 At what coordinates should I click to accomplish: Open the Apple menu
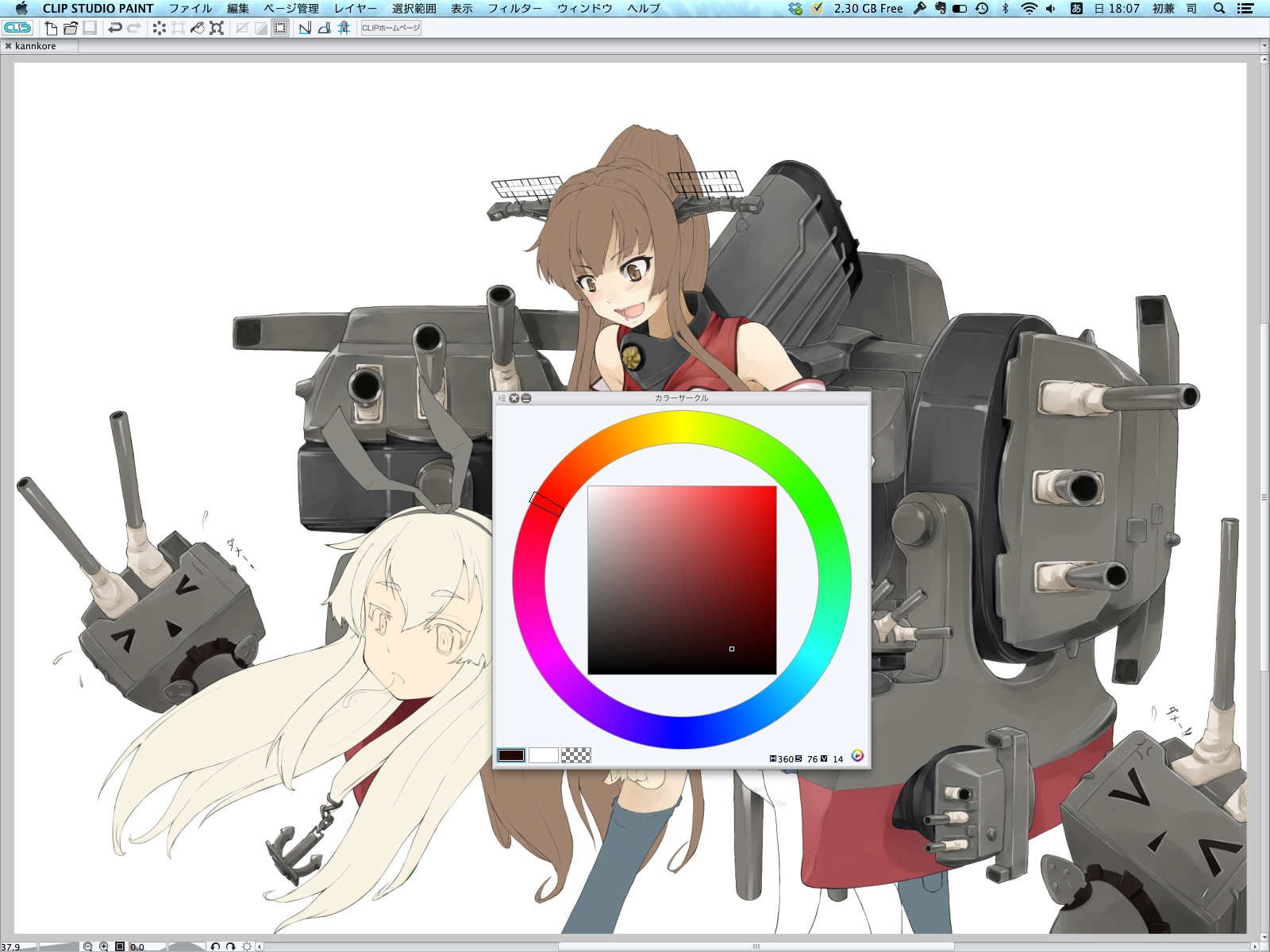tap(21, 9)
